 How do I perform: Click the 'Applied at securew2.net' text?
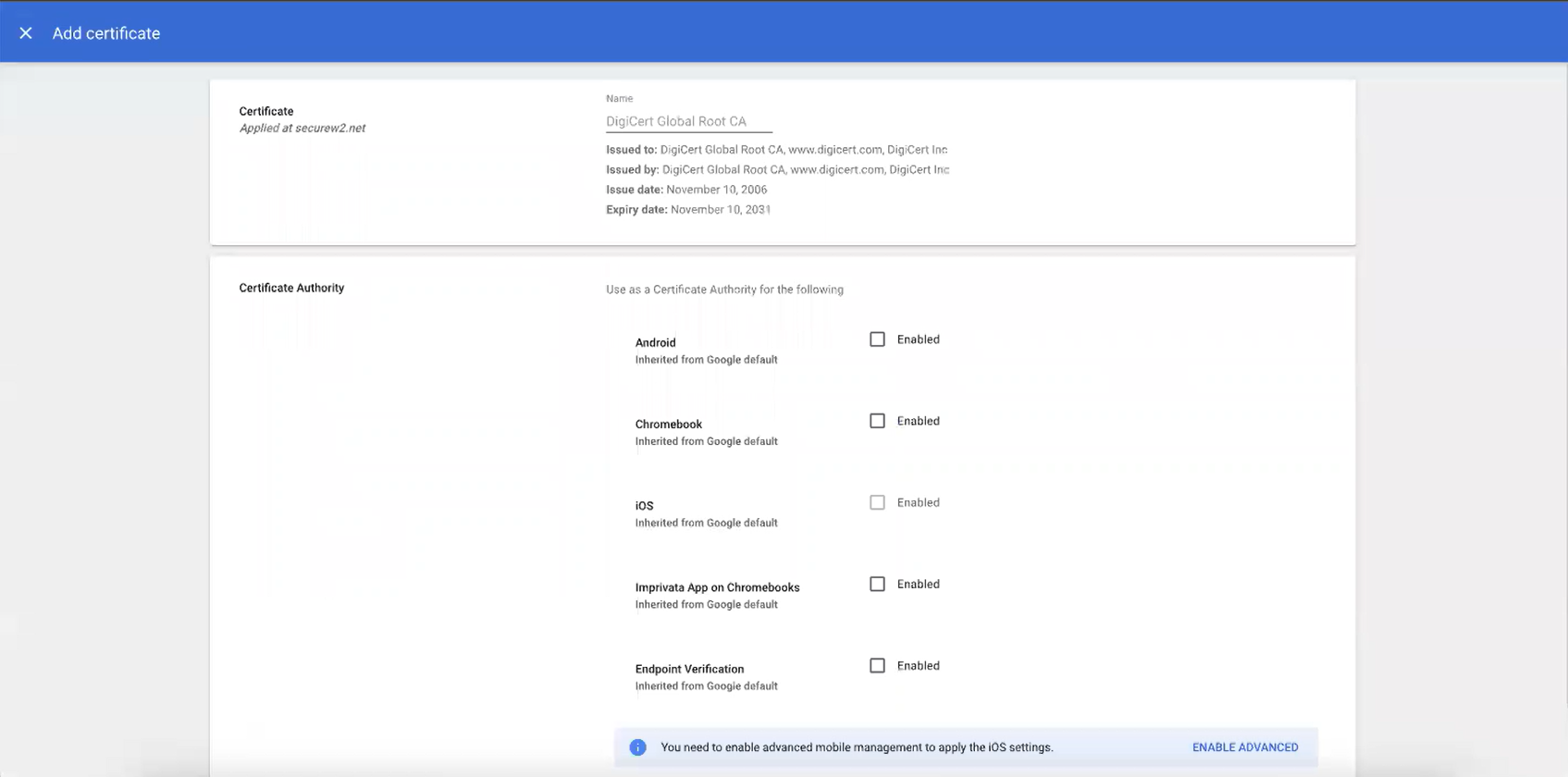(302, 129)
